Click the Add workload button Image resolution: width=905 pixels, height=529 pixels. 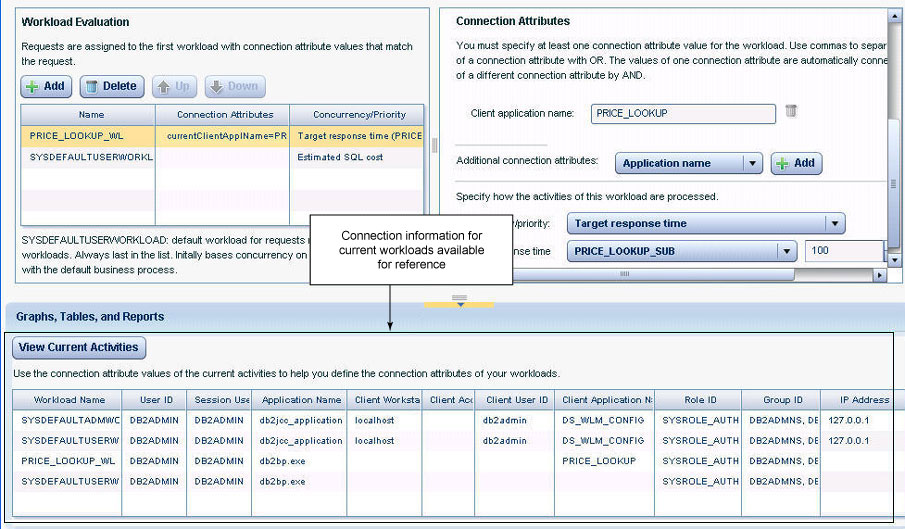pos(46,87)
